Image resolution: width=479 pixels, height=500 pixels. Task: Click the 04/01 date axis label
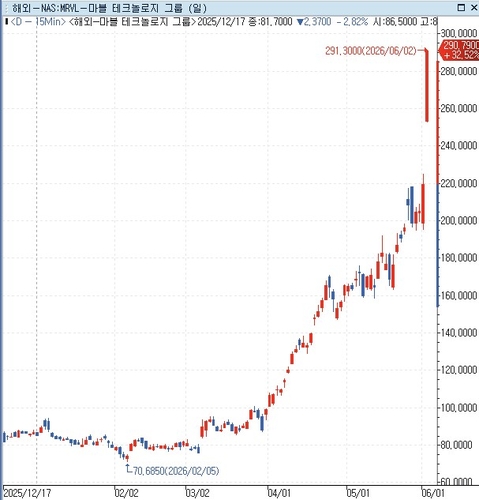click(x=279, y=493)
